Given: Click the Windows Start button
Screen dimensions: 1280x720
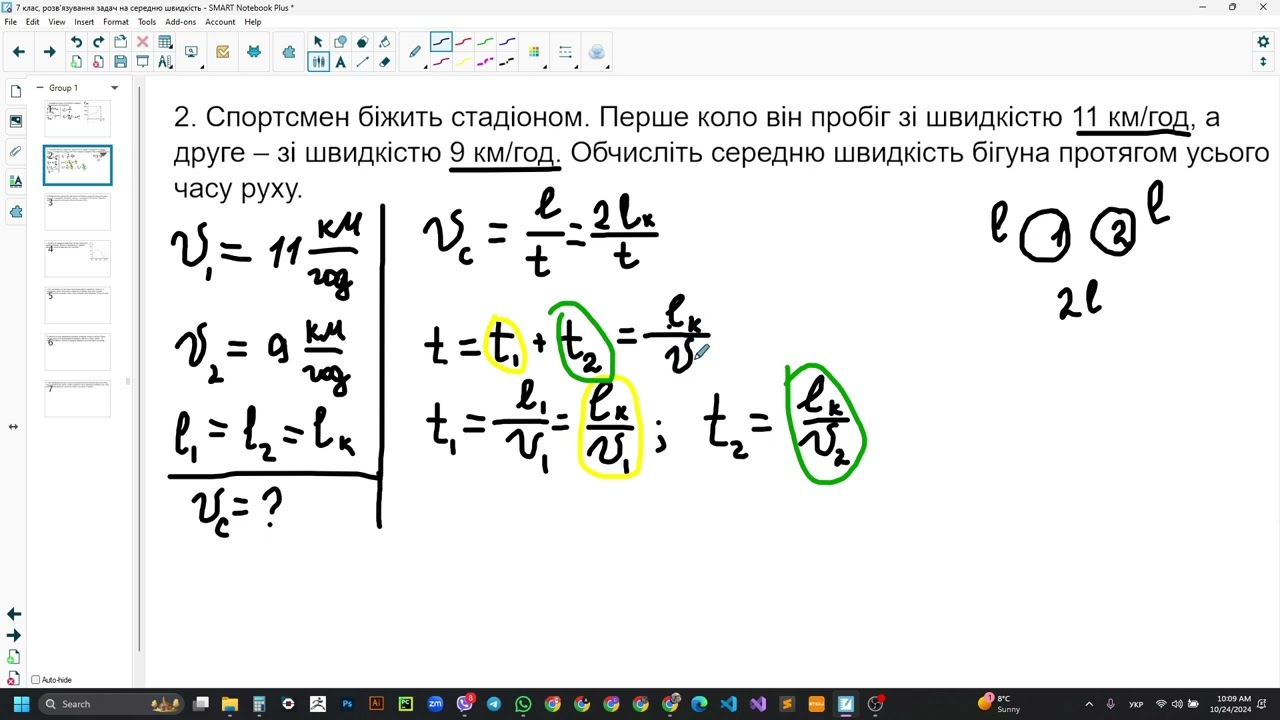Looking at the screenshot, I should pos(21,704).
